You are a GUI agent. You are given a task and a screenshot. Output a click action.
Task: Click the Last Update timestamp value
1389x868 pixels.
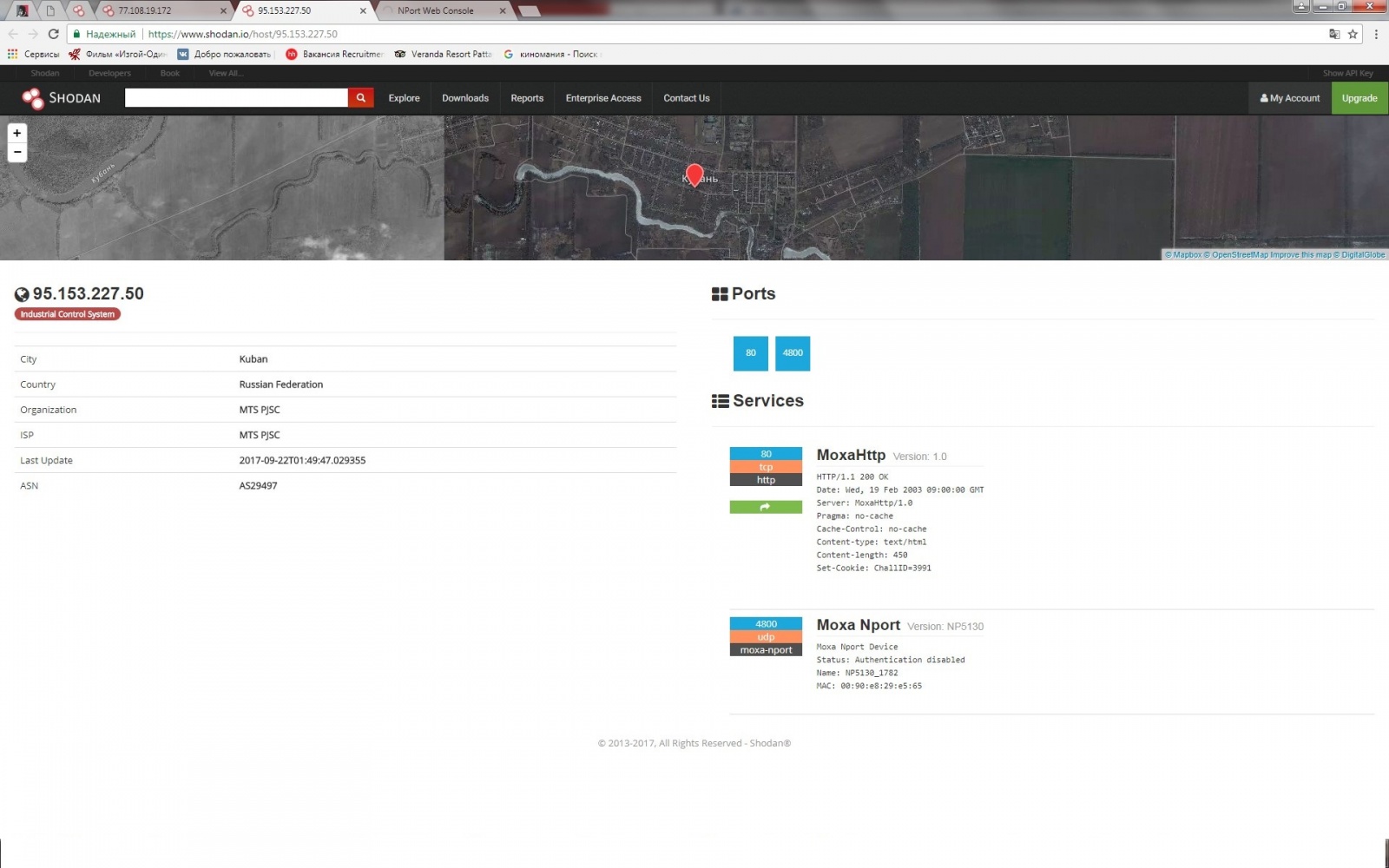(302, 461)
